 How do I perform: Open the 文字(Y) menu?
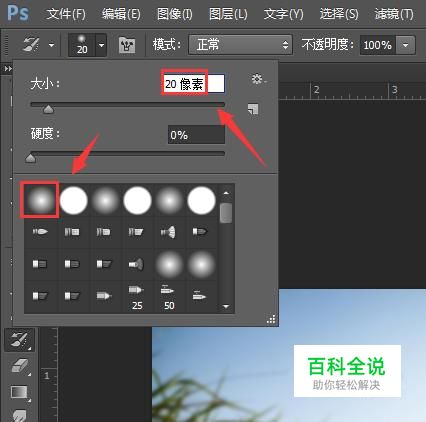click(284, 14)
